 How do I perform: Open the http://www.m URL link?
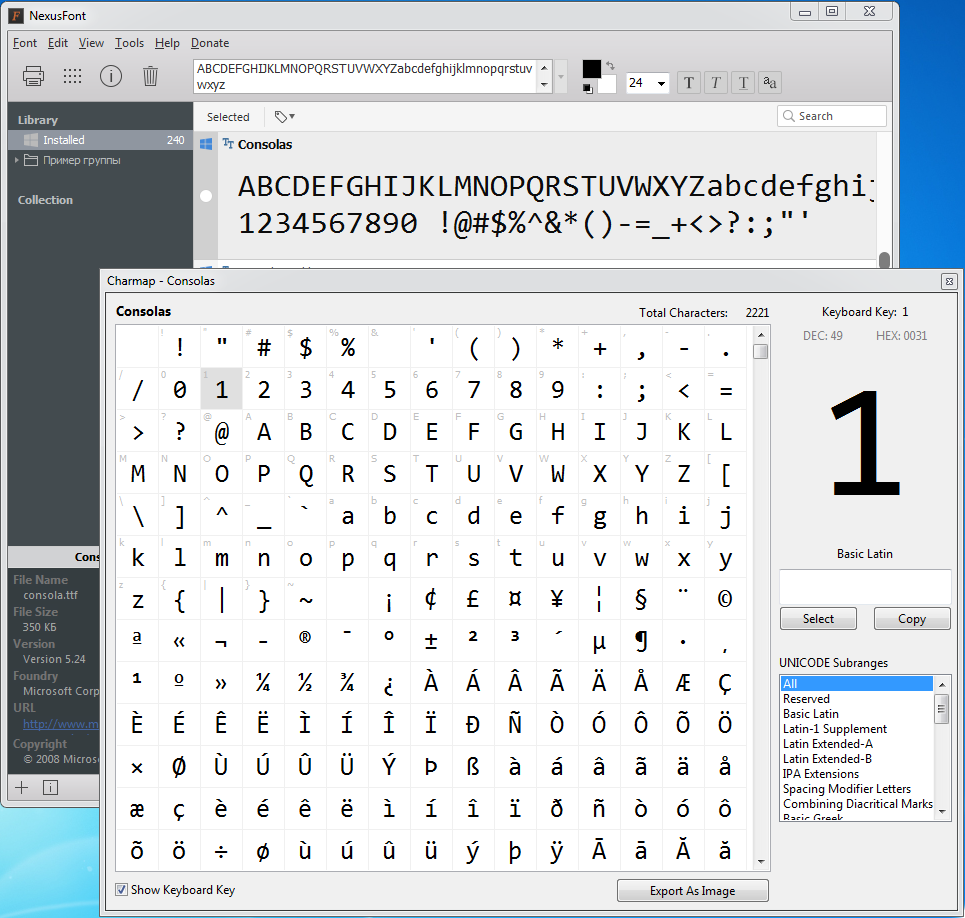pyautogui.click(x=60, y=724)
